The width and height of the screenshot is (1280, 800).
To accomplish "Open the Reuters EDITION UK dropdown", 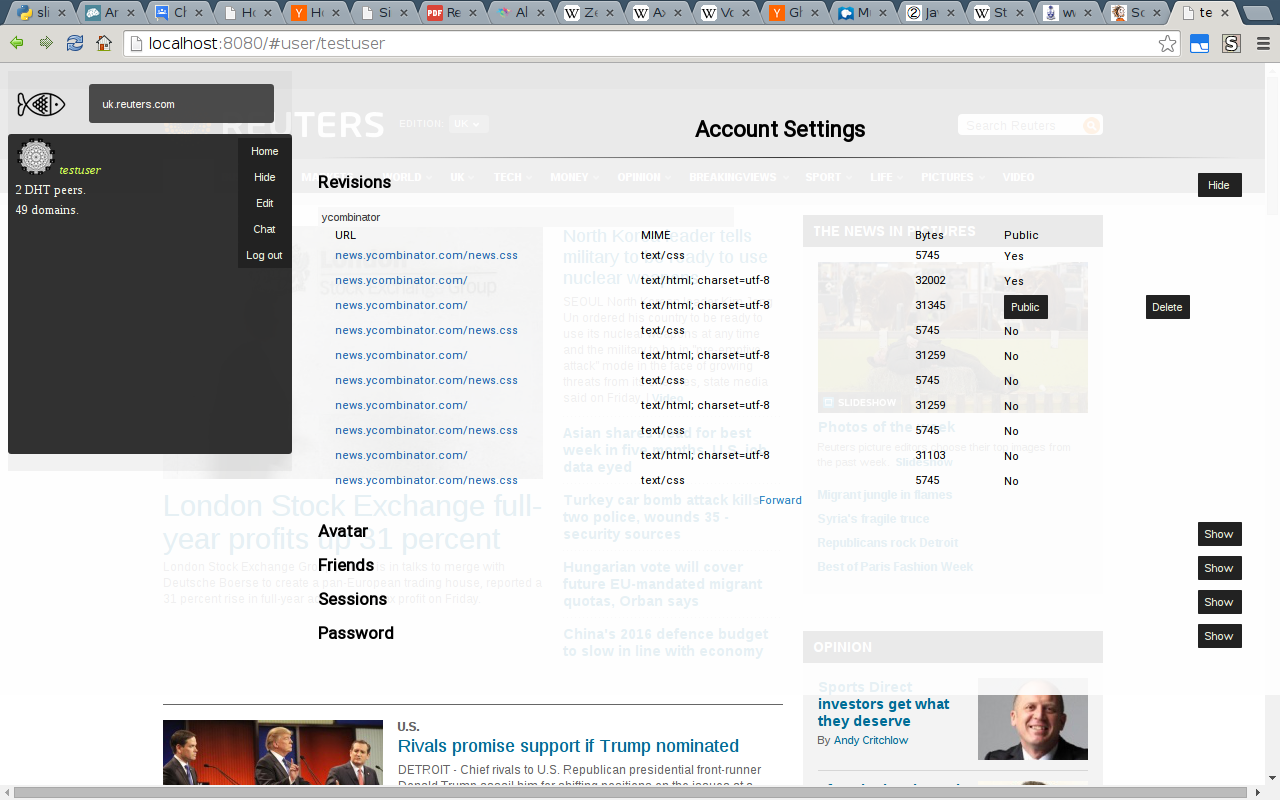I will (468, 124).
